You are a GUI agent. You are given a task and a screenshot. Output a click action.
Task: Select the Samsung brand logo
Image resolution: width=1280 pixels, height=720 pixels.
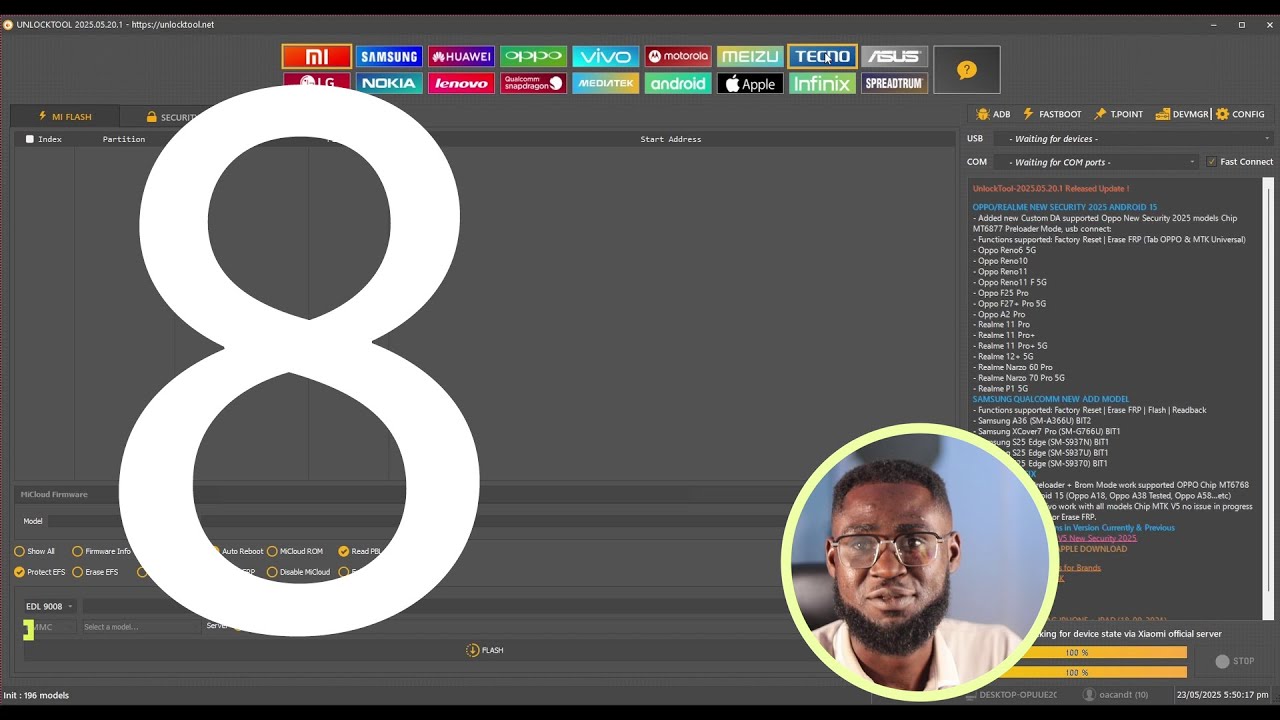[x=389, y=57]
